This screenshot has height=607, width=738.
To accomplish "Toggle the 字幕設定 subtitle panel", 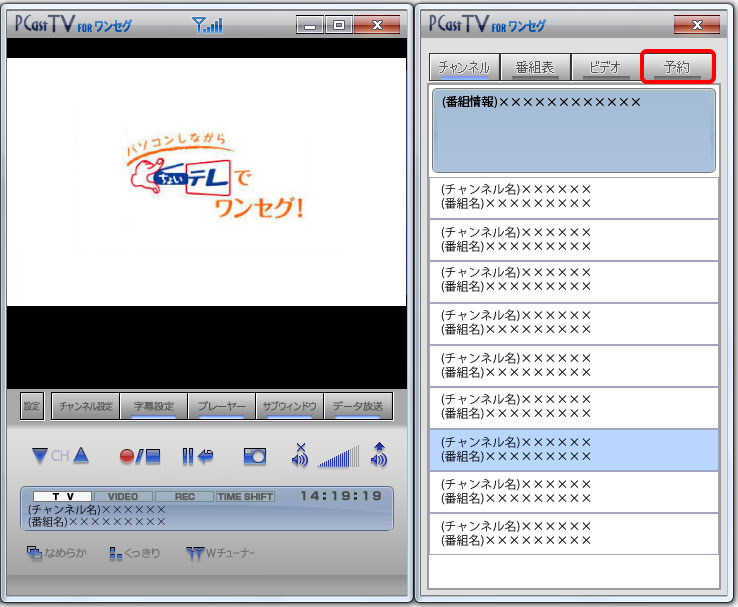I will coord(154,406).
